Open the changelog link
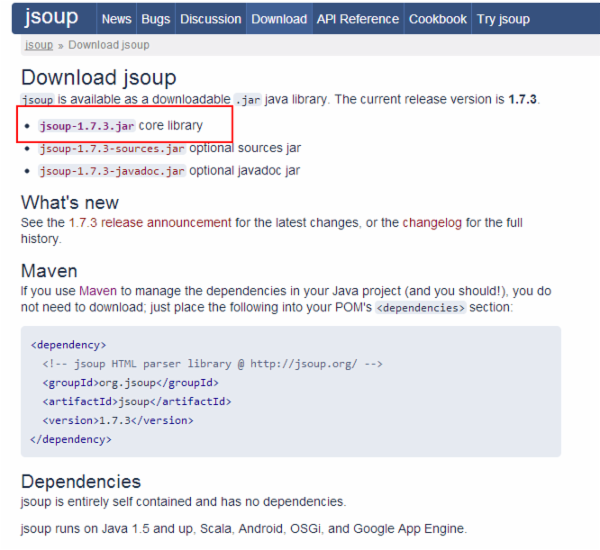This screenshot has width=600, height=550. click(x=432, y=223)
